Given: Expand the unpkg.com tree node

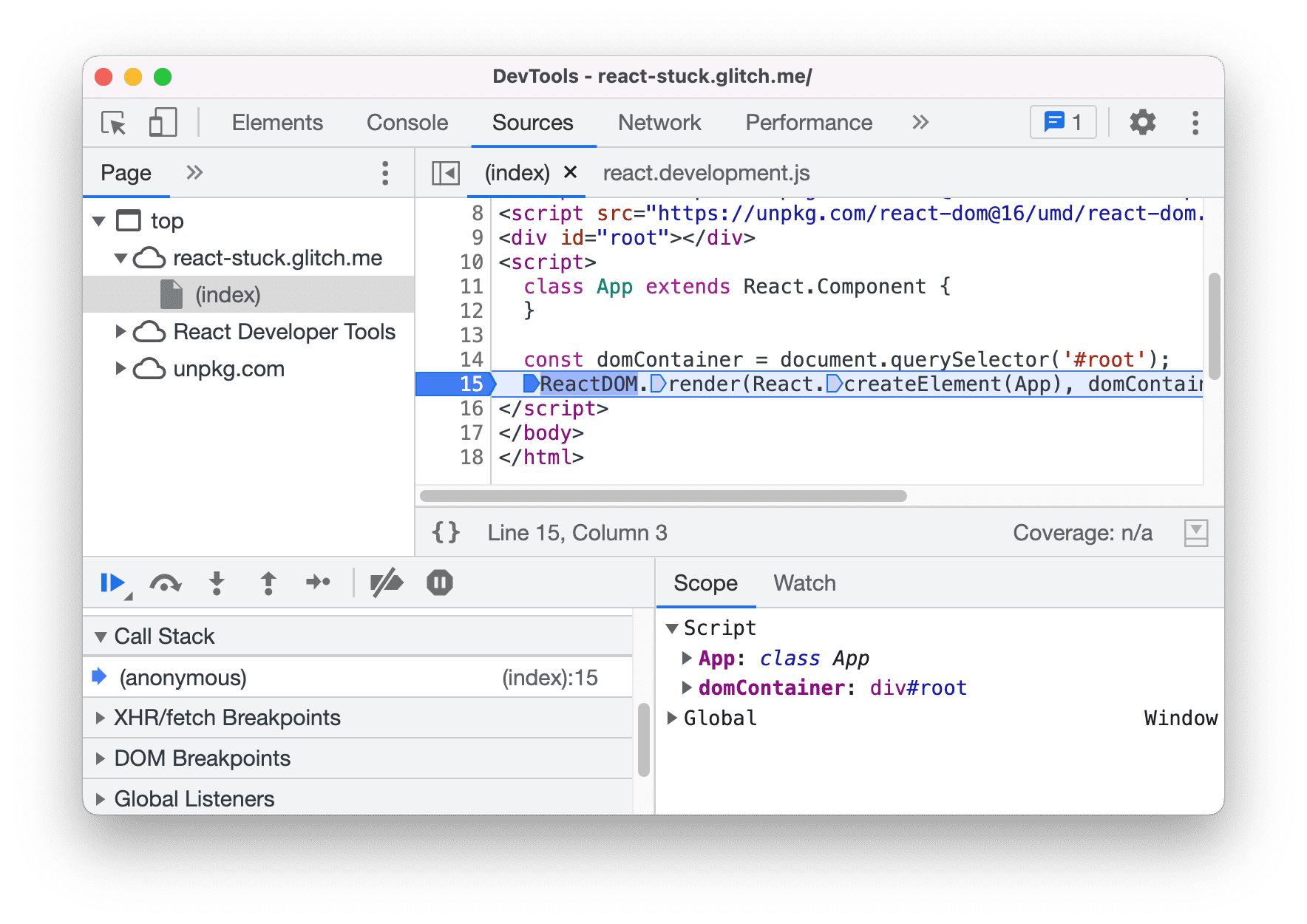Looking at the screenshot, I should 123,368.
